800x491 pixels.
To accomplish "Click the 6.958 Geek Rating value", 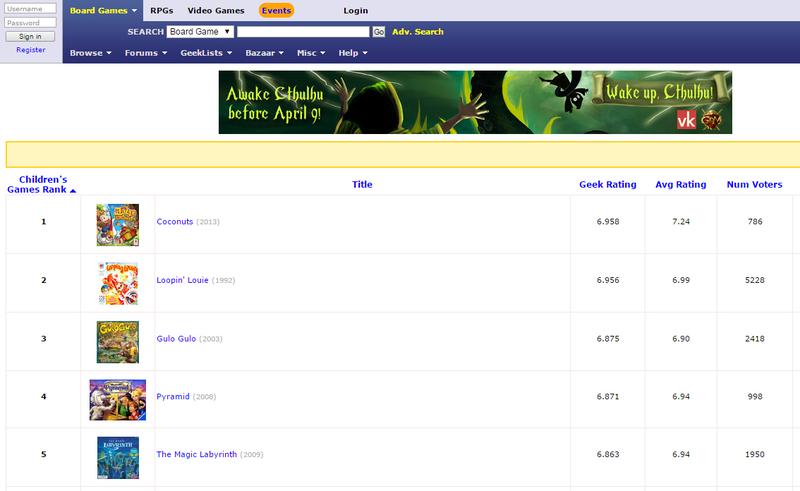I will (608, 222).
